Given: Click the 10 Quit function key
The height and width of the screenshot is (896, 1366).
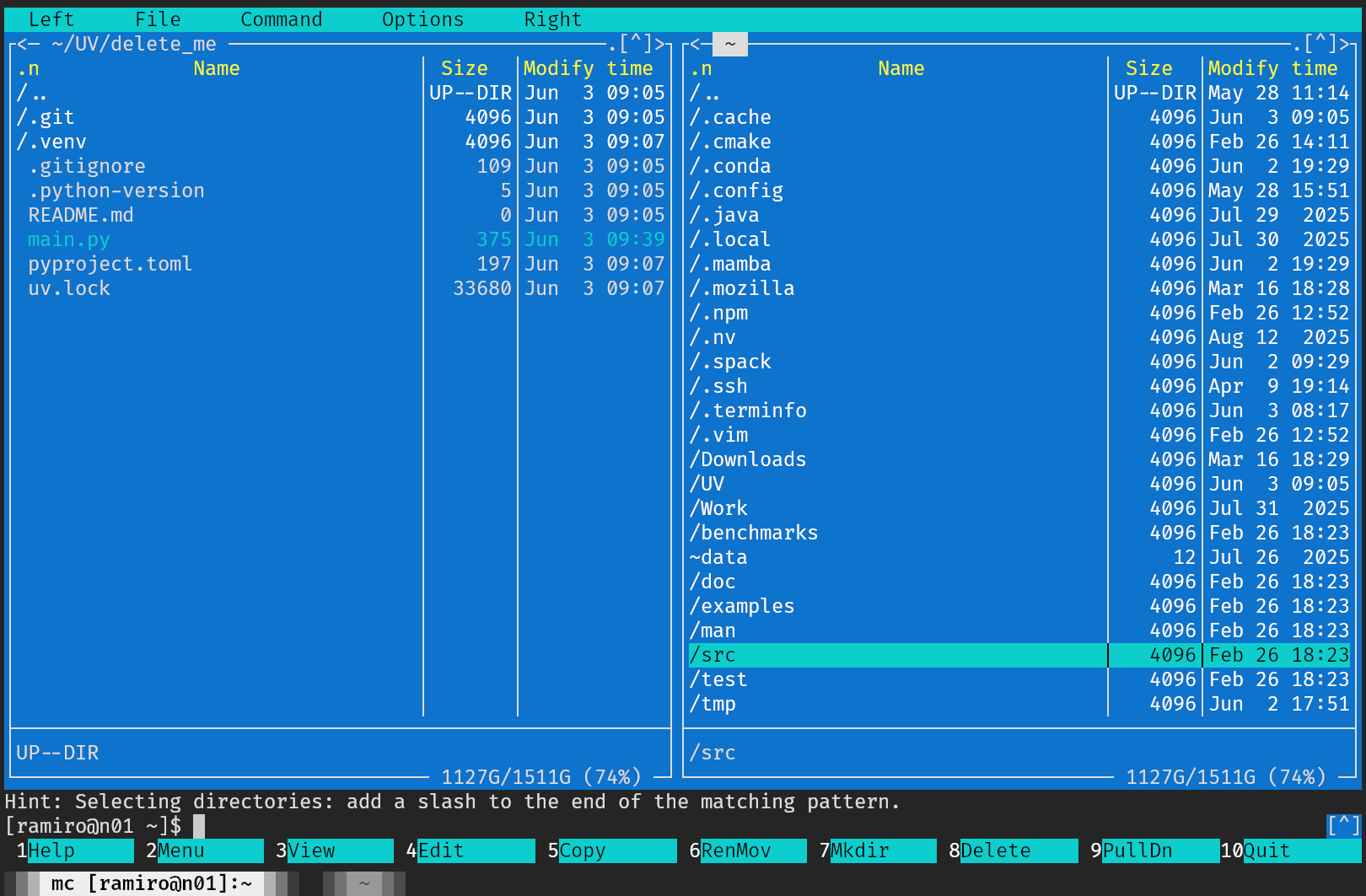Looking at the screenshot, I should pyautogui.click(x=1290, y=850).
